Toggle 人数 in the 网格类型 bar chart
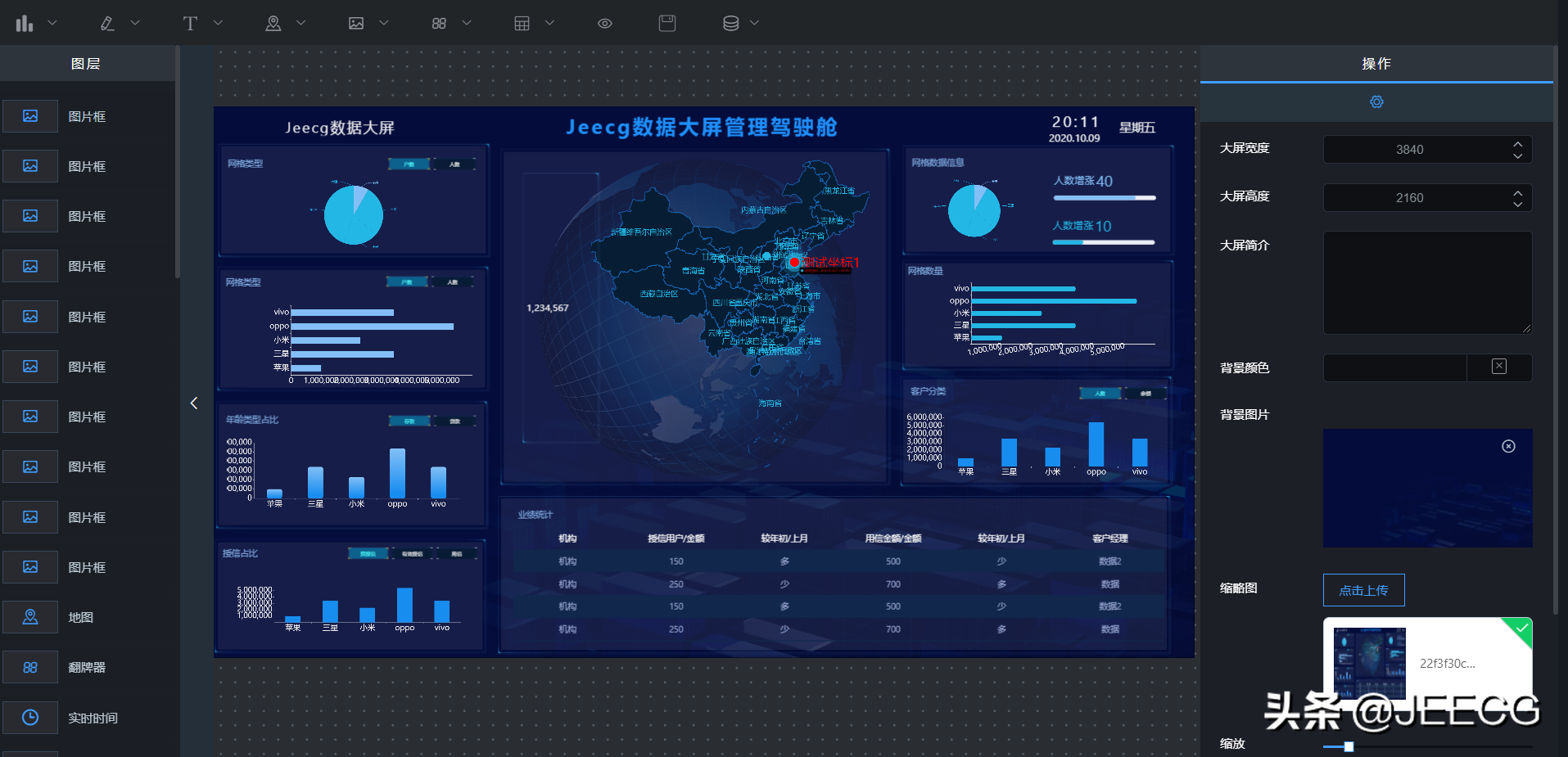 453,282
